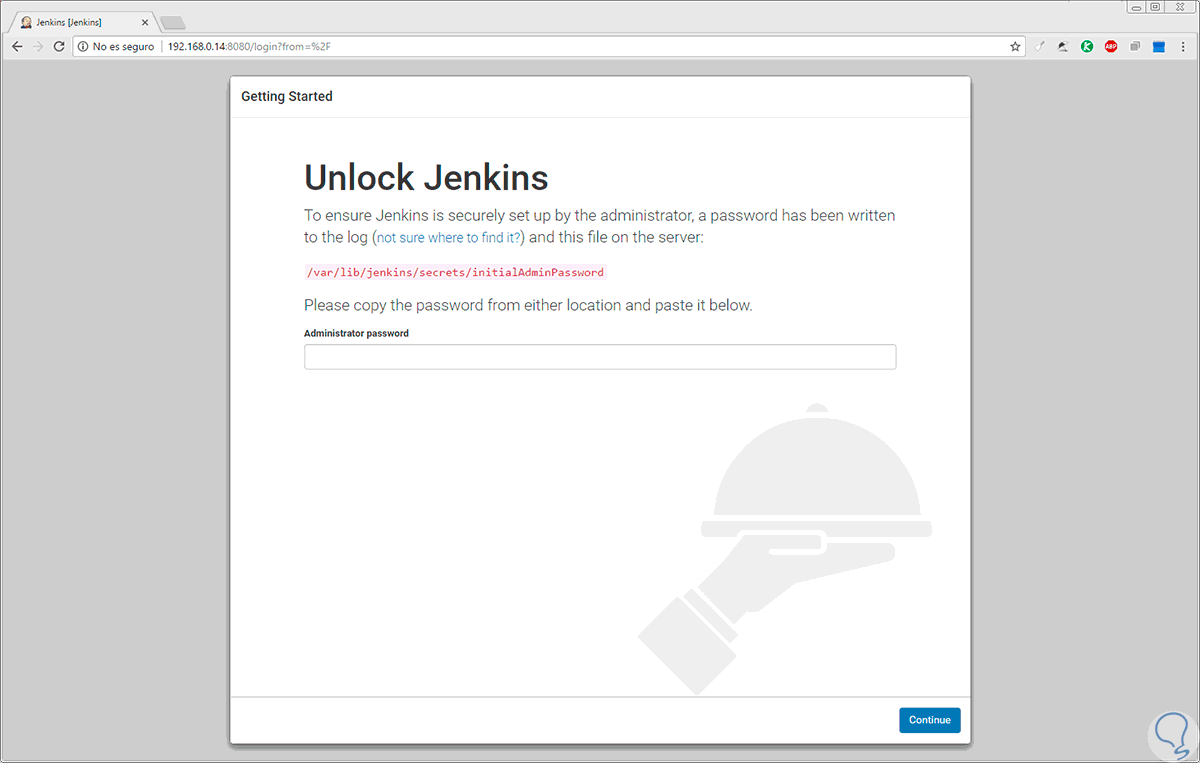Open the gray stacked-squares extension icon
The image size is (1200, 763).
pyautogui.click(x=1136, y=46)
